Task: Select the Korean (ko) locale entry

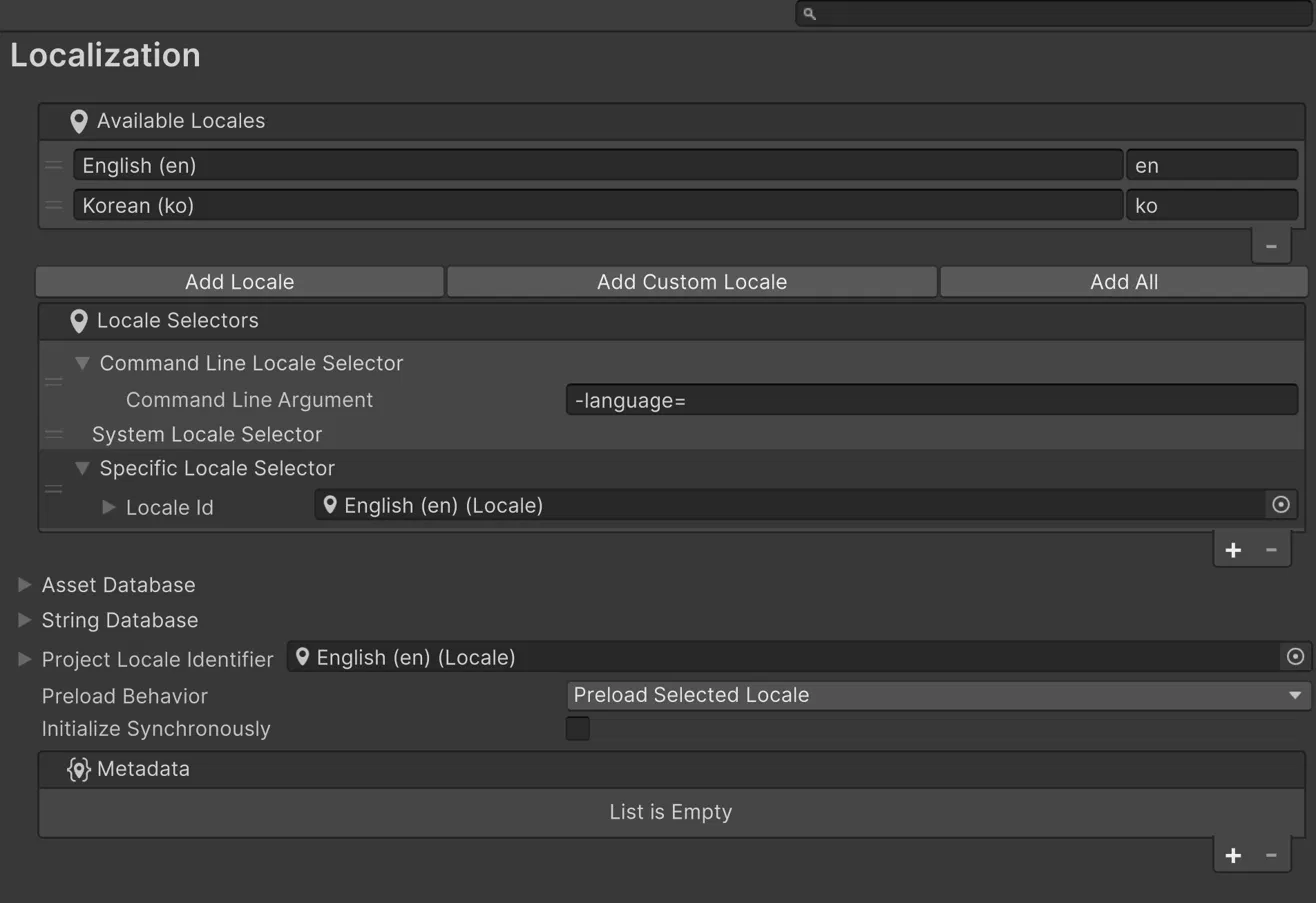Action: click(598, 205)
